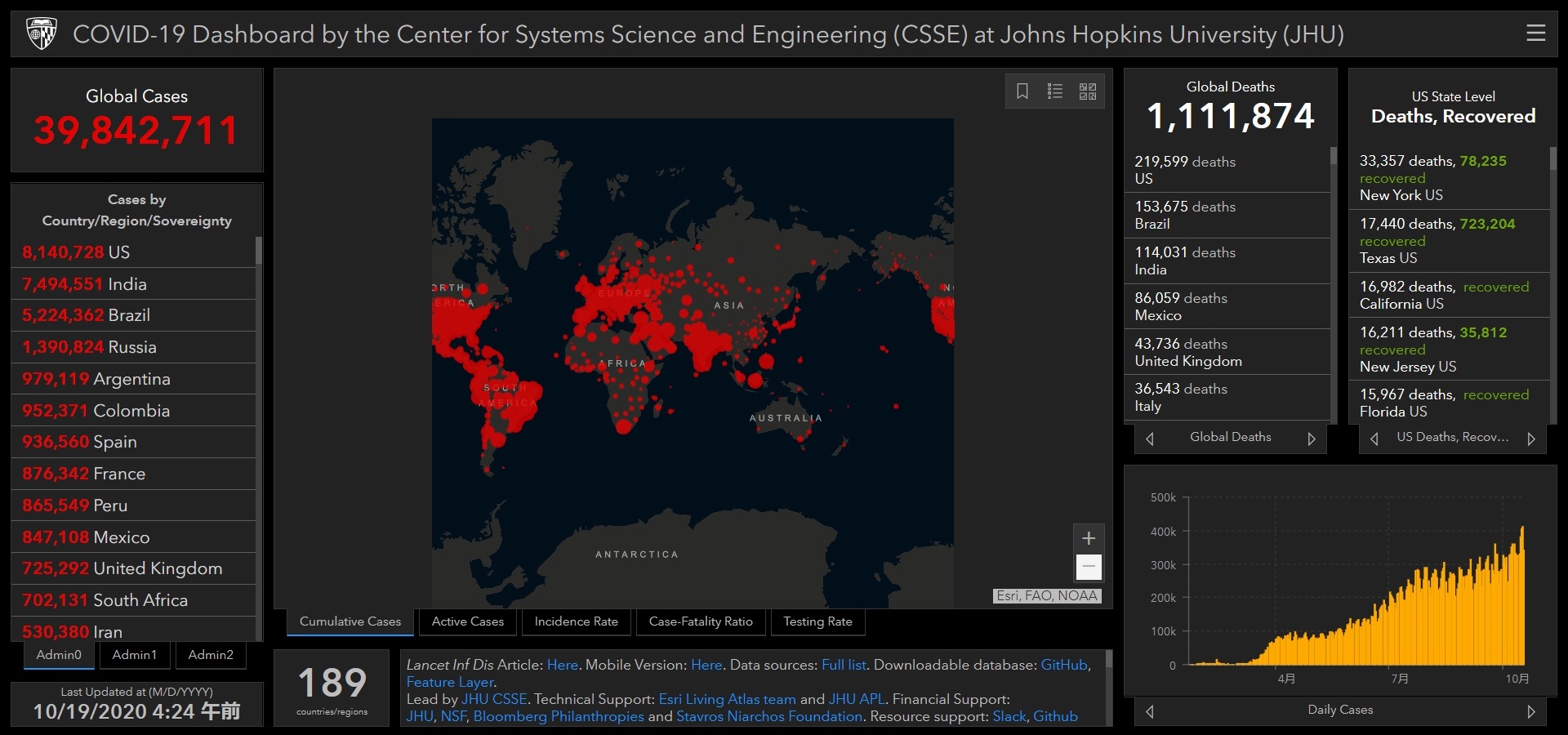The width and height of the screenshot is (1568, 735).
Task: Switch to Case-Fatality Ratio map tab
Action: tap(701, 621)
